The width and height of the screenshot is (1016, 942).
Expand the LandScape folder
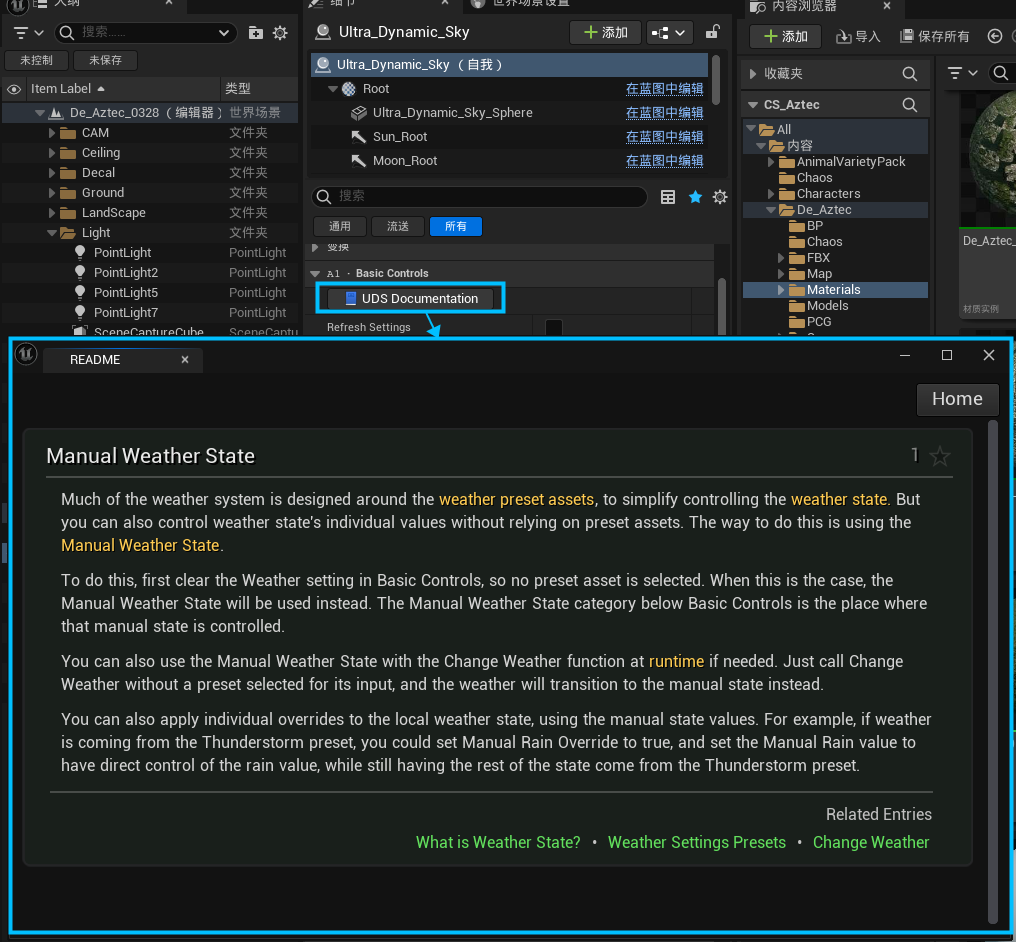(x=52, y=213)
